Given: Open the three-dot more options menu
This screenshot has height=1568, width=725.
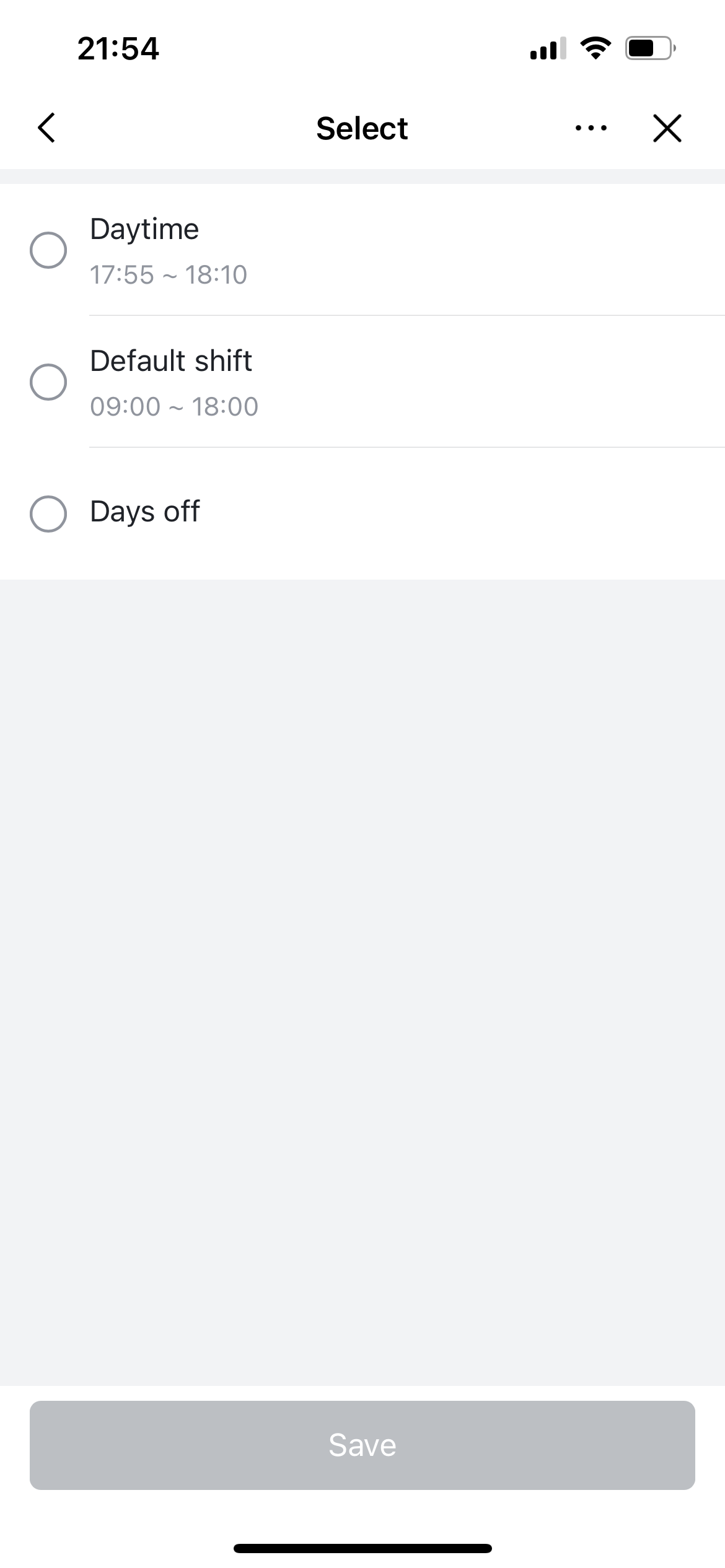Looking at the screenshot, I should (591, 128).
